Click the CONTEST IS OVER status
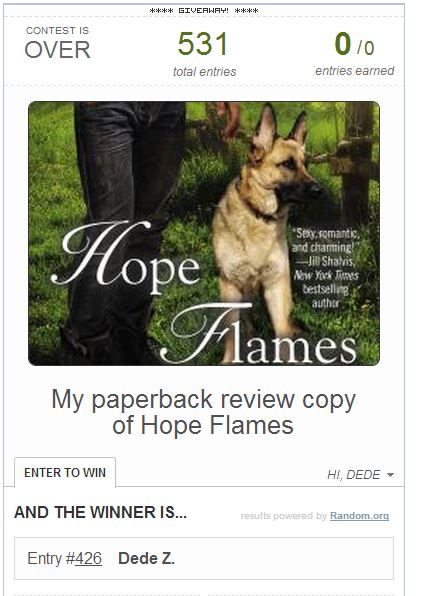The width and height of the screenshot is (422, 596). [57, 44]
